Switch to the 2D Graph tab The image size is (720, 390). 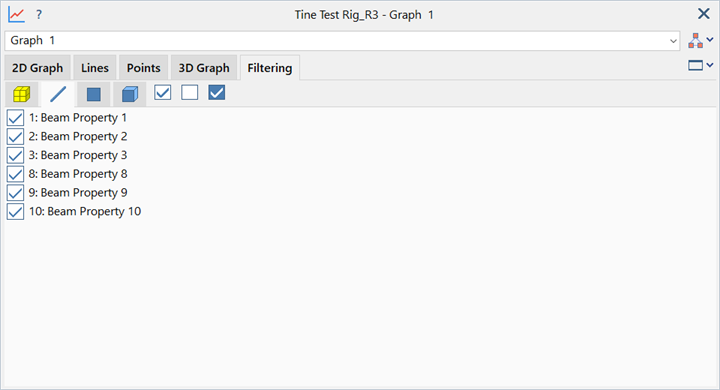pos(37,68)
